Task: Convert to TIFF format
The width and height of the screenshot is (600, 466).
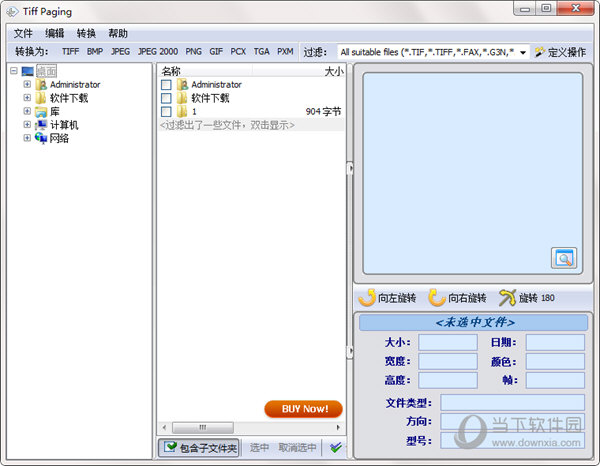Action: coord(70,52)
